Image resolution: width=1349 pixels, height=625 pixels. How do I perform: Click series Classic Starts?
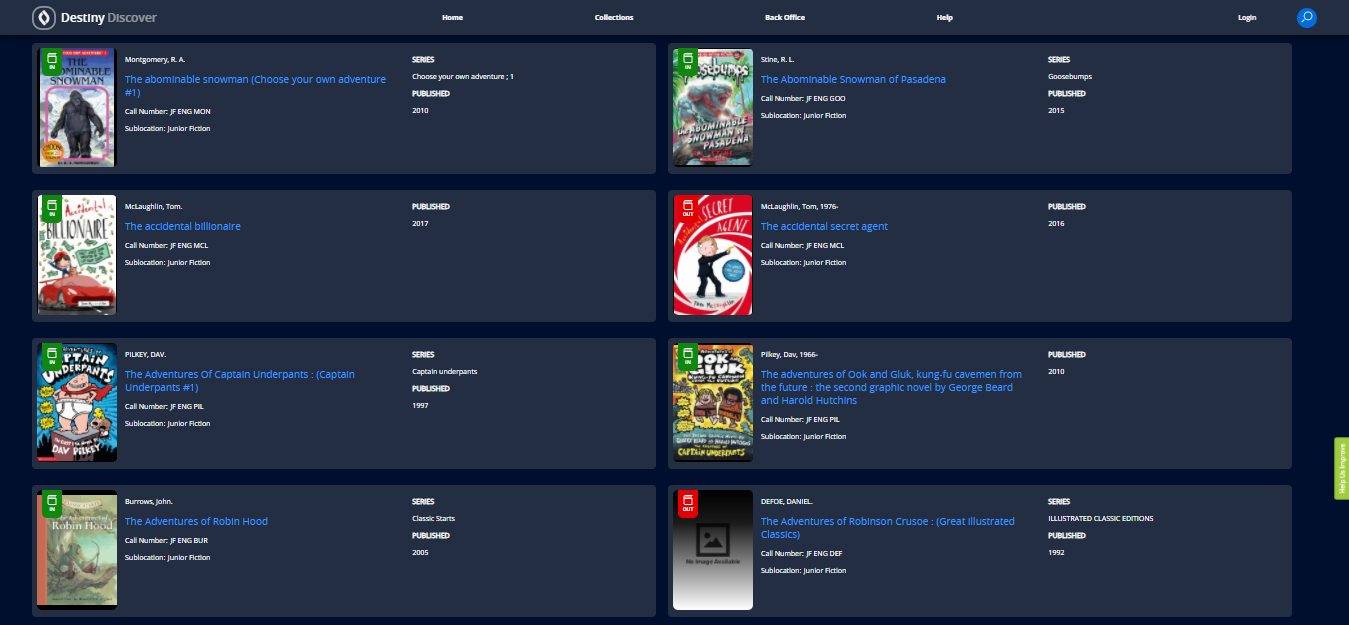coord(434,518)
